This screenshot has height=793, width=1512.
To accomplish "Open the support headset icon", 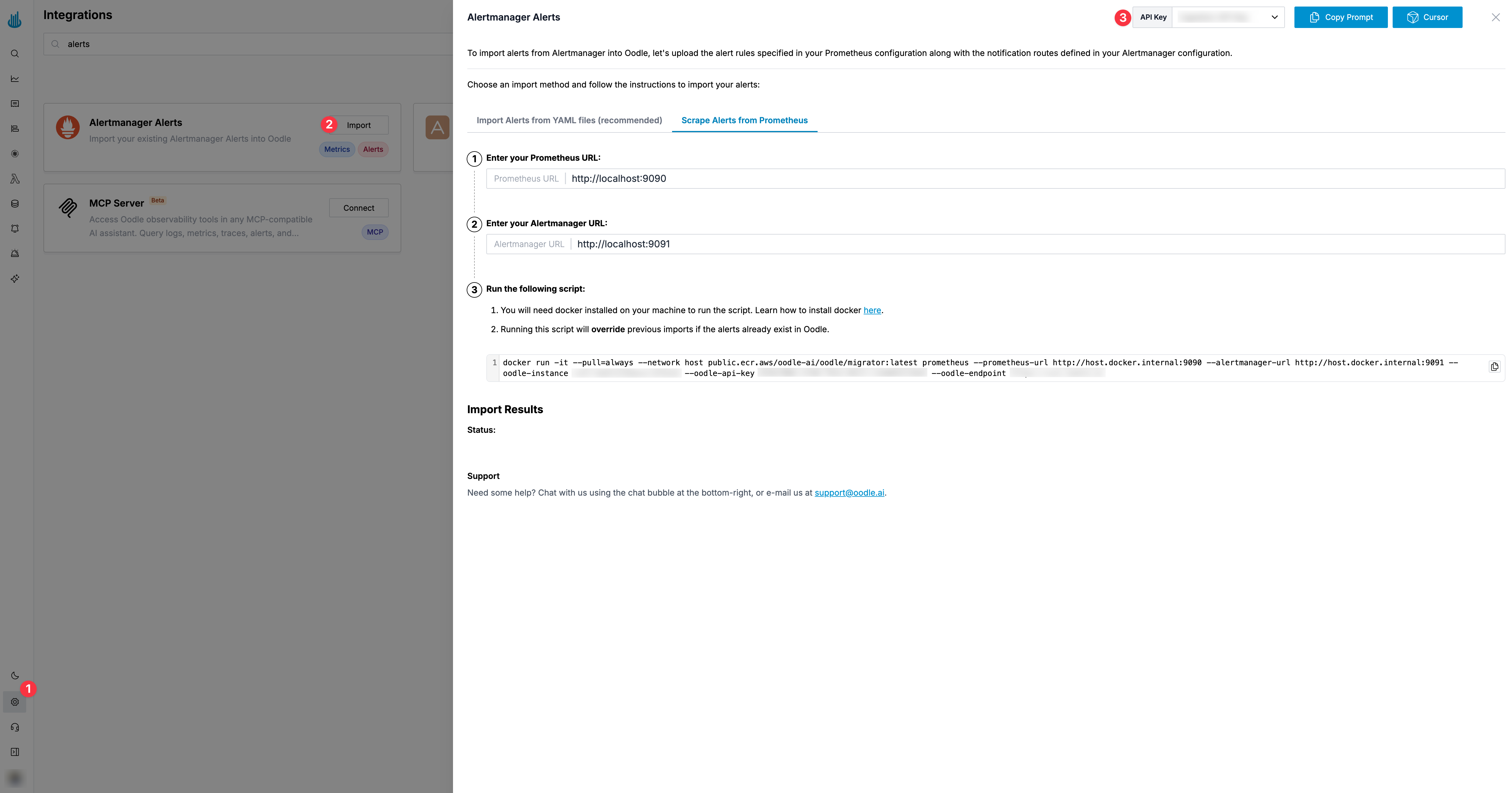I will (15, 727).
